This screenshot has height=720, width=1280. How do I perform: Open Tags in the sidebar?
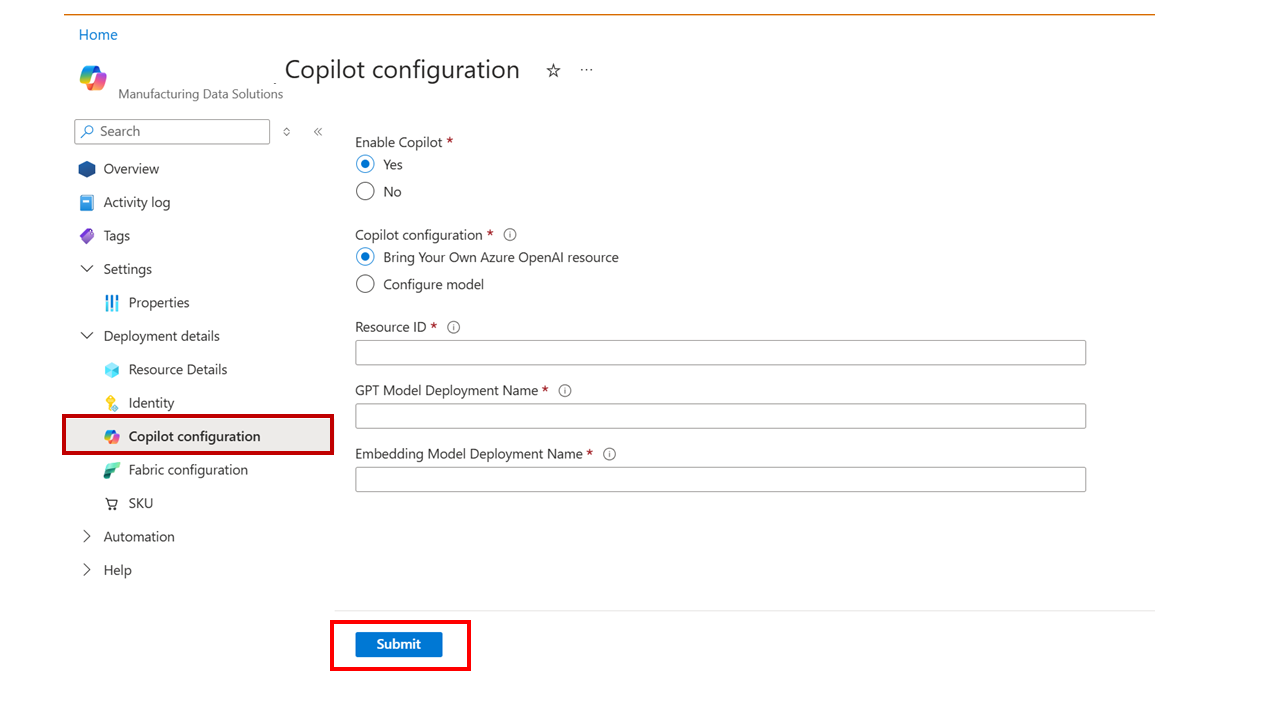(x=117, y=236)
